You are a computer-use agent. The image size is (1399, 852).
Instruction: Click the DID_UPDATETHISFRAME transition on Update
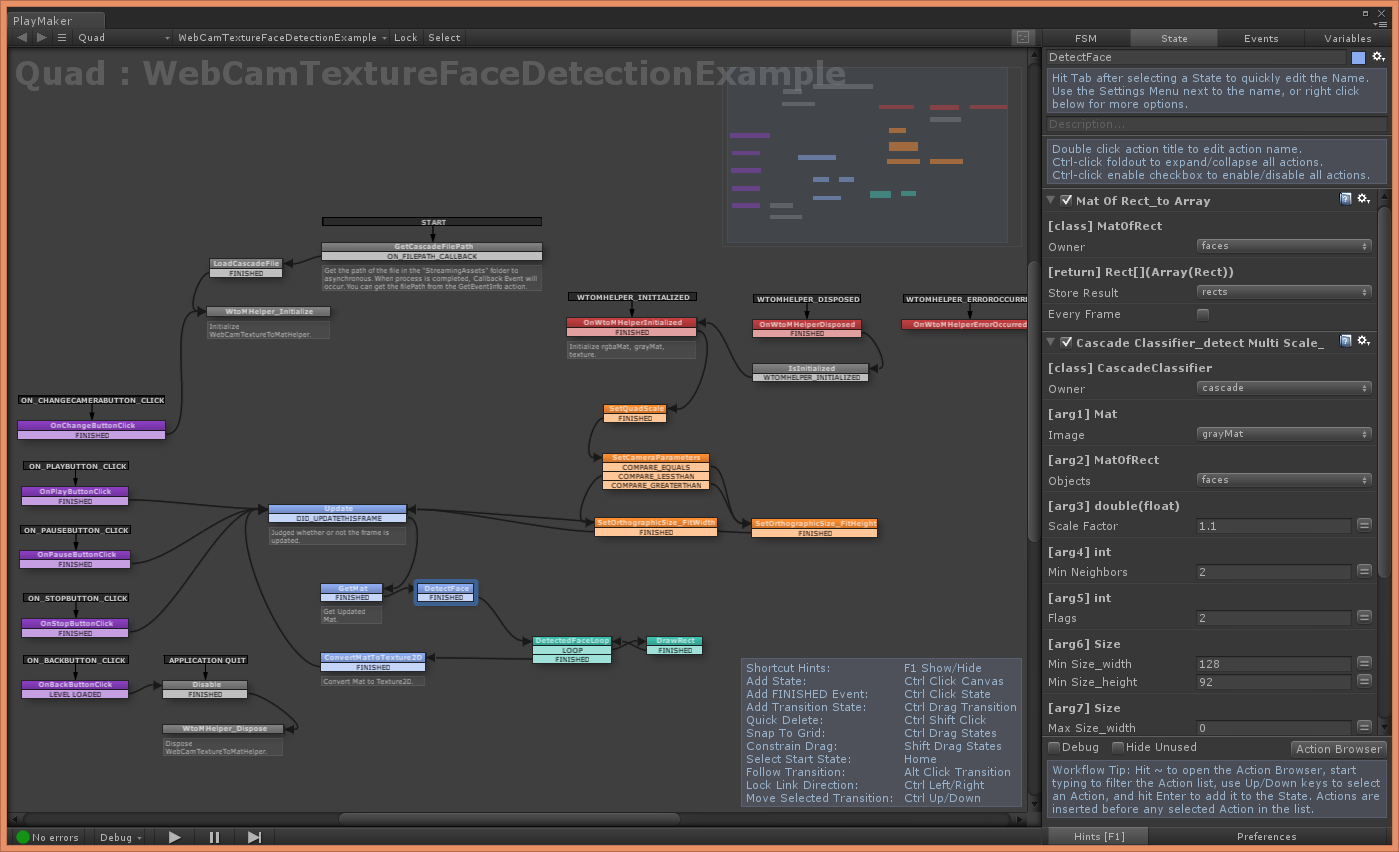338,518
